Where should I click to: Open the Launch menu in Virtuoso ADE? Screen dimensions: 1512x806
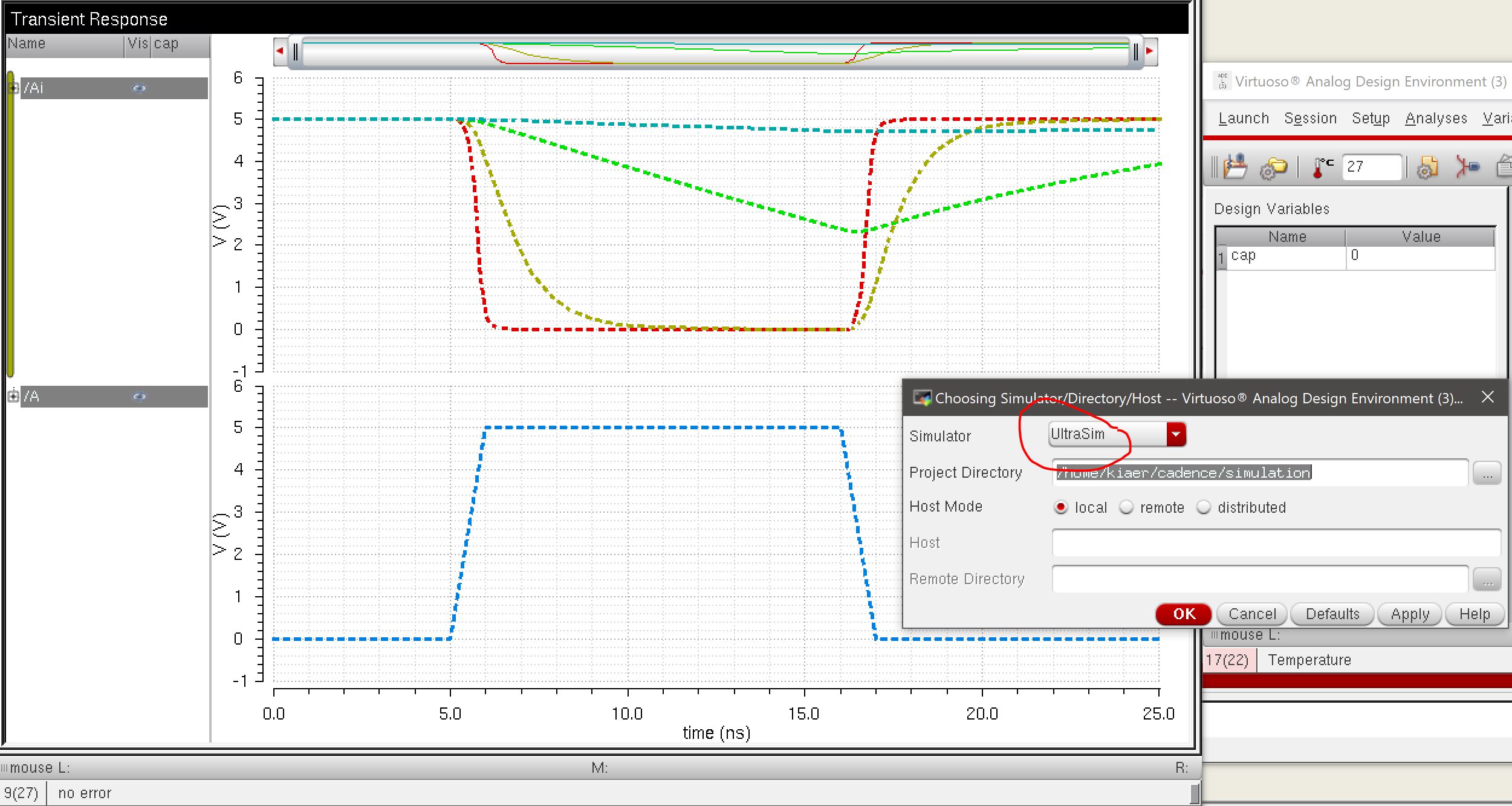click(x=1244, y=118)
